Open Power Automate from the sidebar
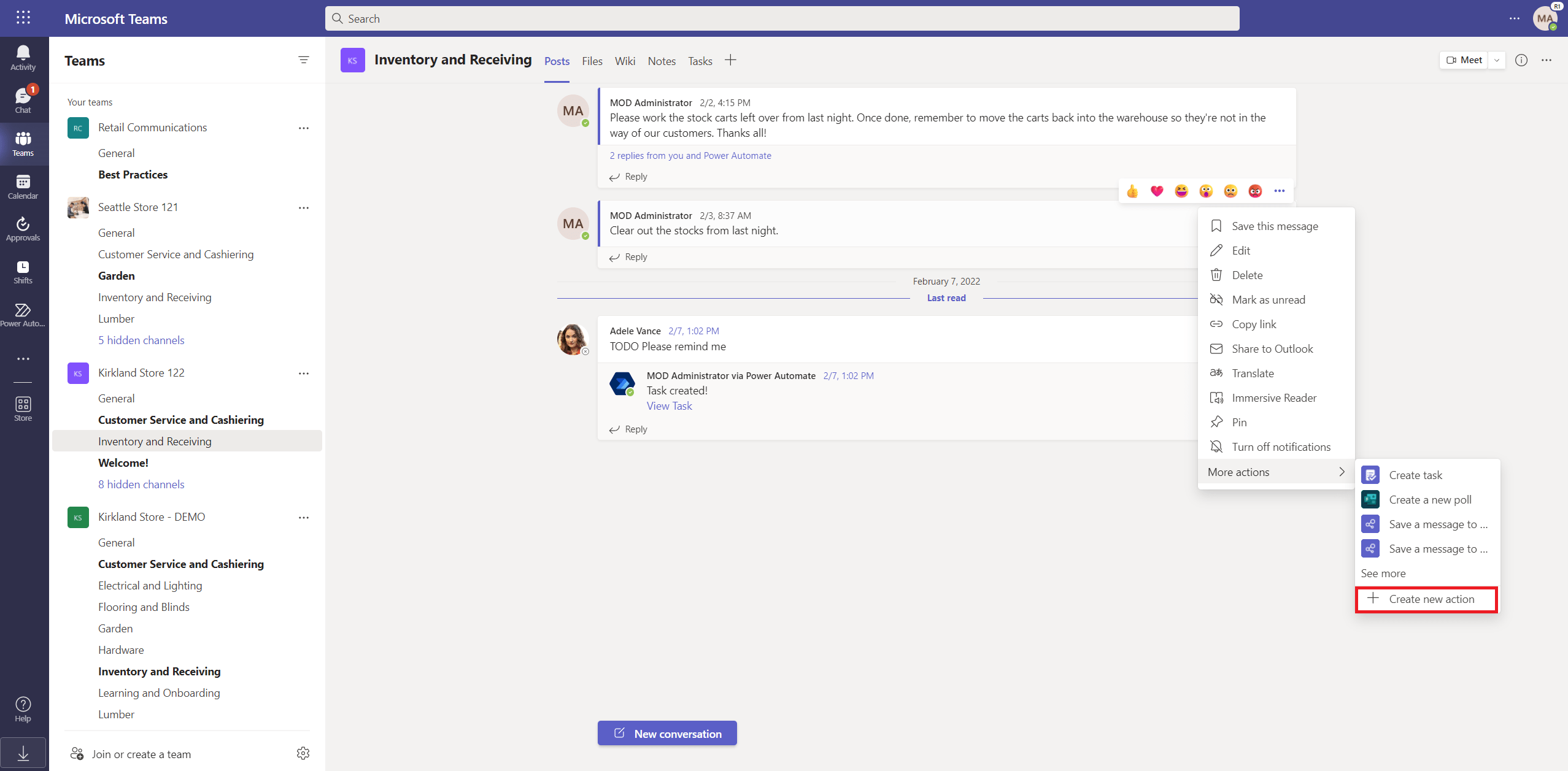This screenshot has width=1568, height=771. (23, 313)
